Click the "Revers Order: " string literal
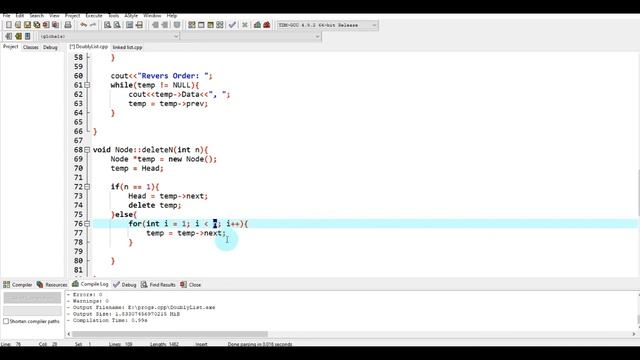Screen dimensions: 640x360 pos(173,76)
